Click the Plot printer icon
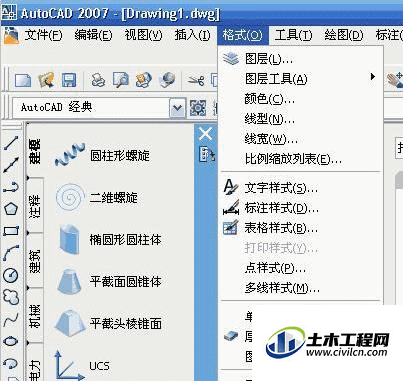This screenshot has width=403, height=381. coord(98,80)
